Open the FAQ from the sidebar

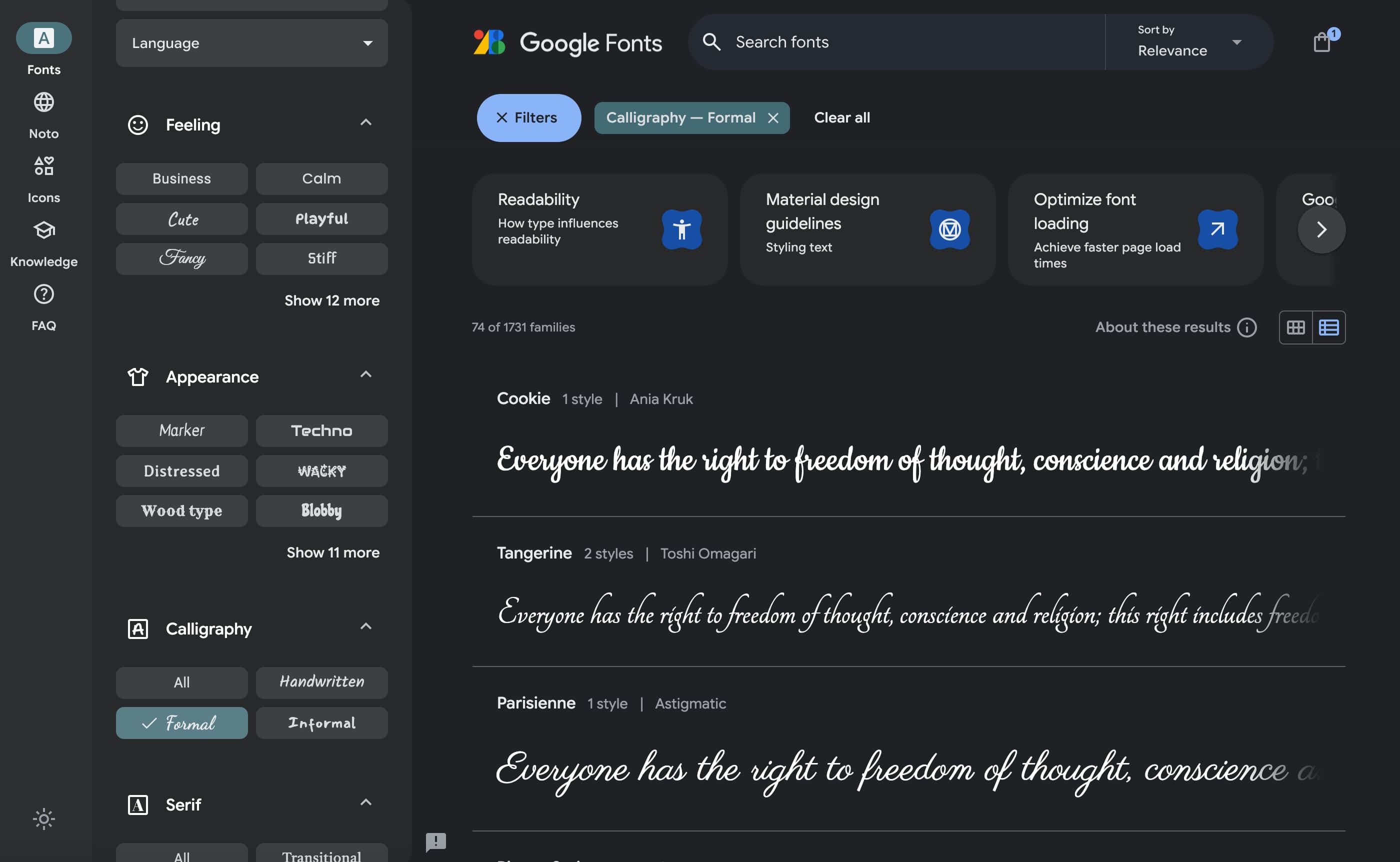point(43,306)
